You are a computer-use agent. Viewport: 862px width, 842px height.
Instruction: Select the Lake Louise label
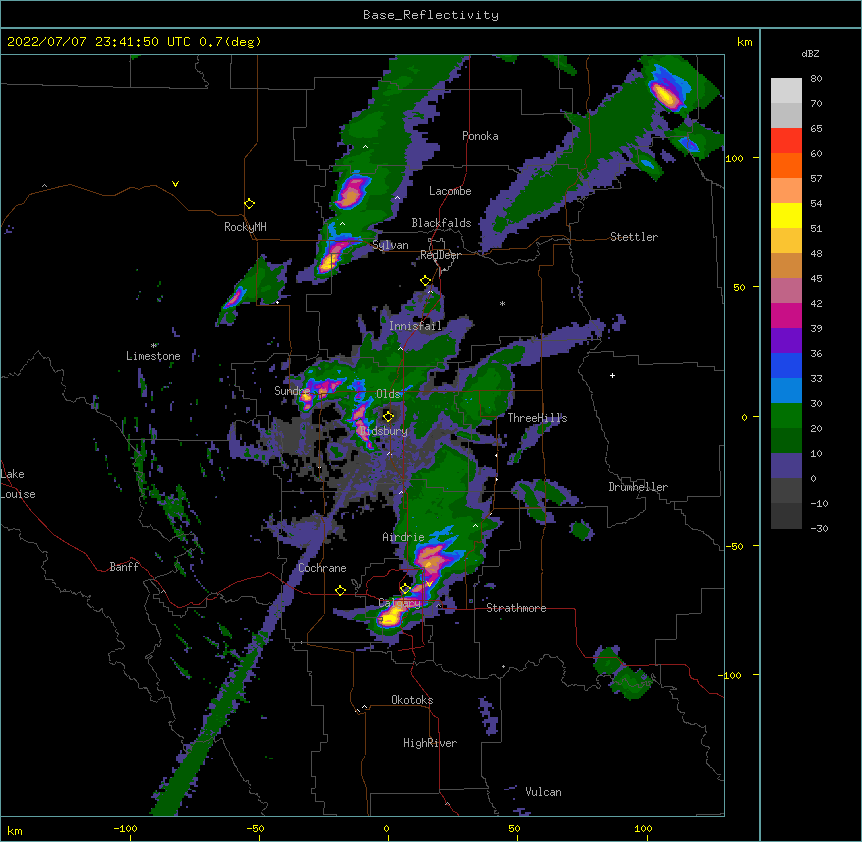pos(18,484)
